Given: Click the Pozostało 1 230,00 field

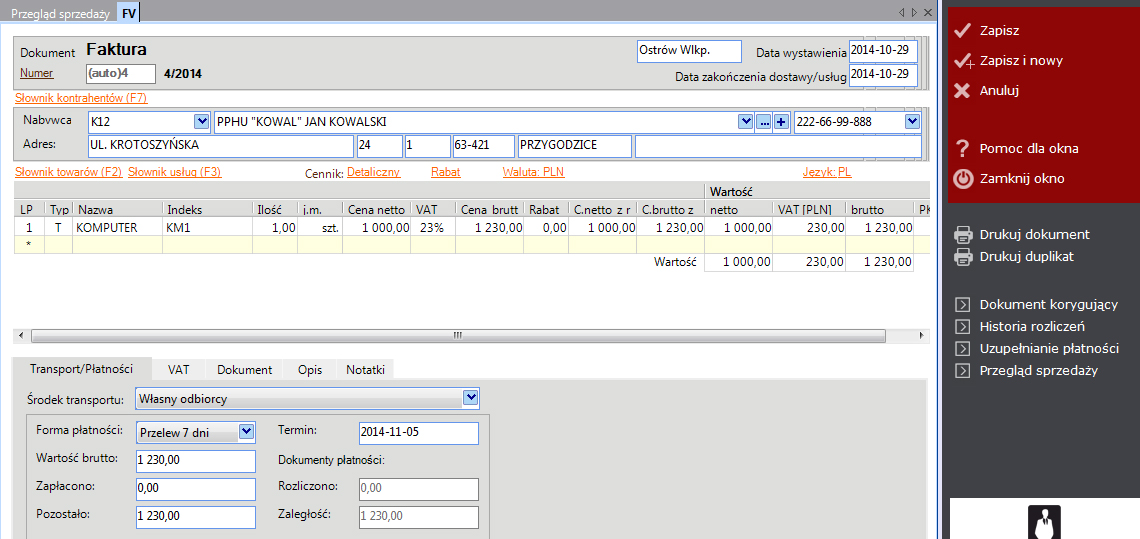Looking at the screenshot, I should [196, 517].
